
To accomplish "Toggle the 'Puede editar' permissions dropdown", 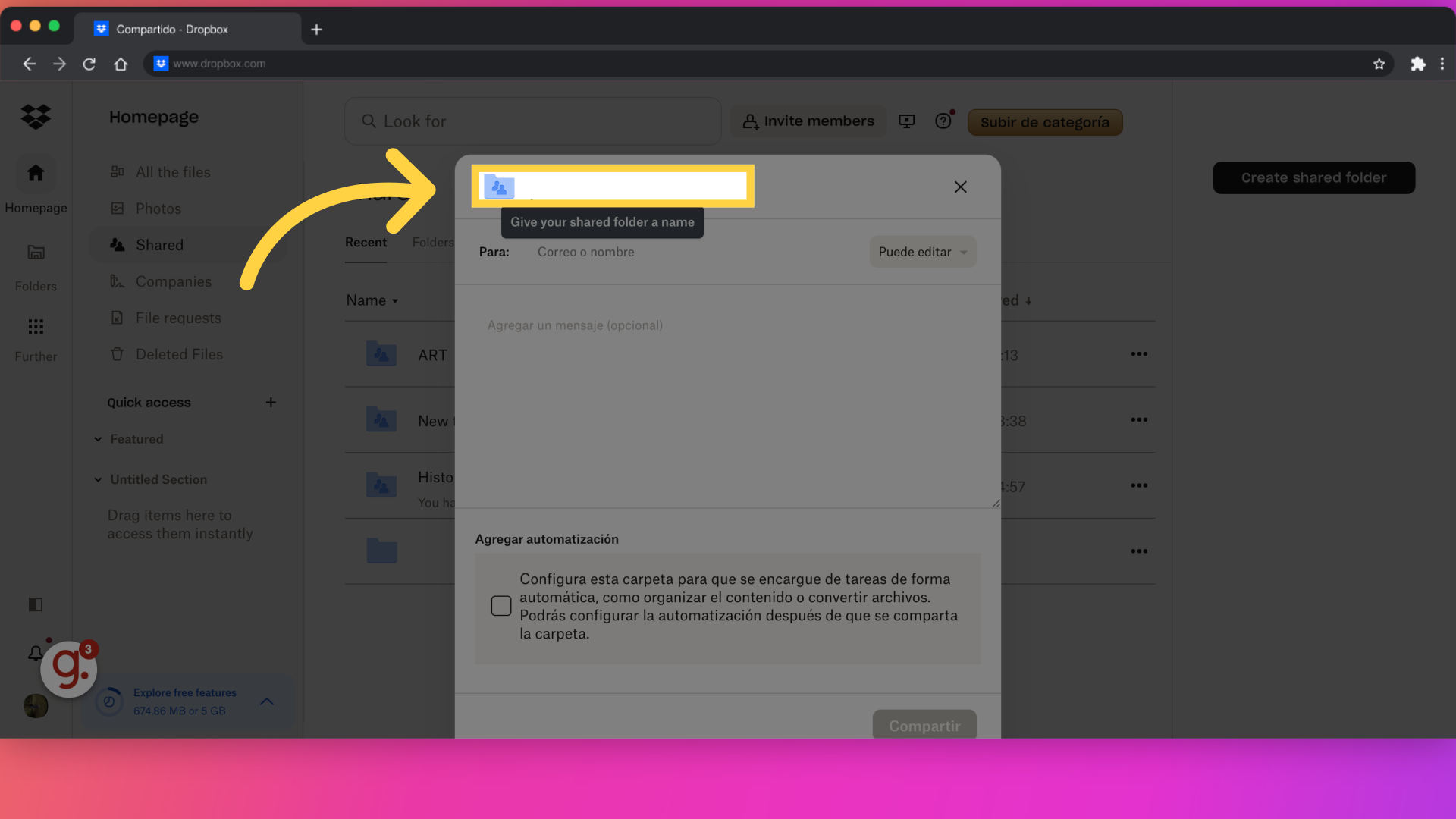I will 920,252.
